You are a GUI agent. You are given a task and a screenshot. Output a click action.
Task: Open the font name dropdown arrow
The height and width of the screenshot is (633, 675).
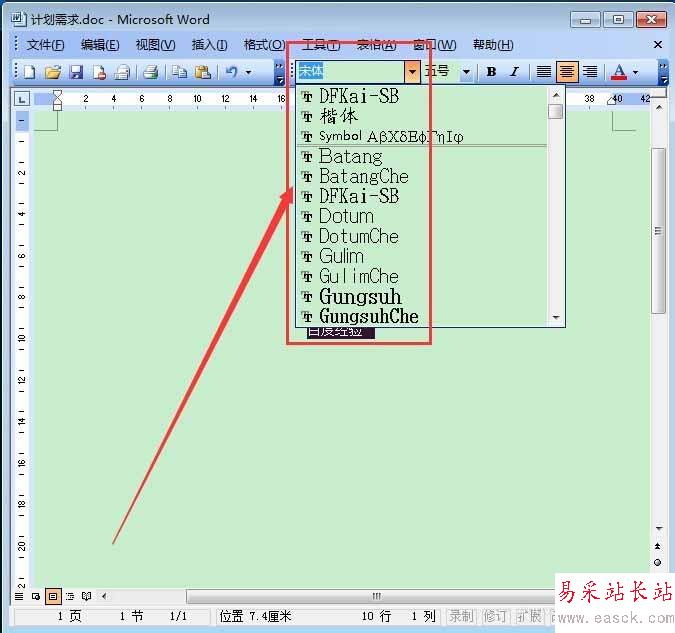[x=412, y=71]
